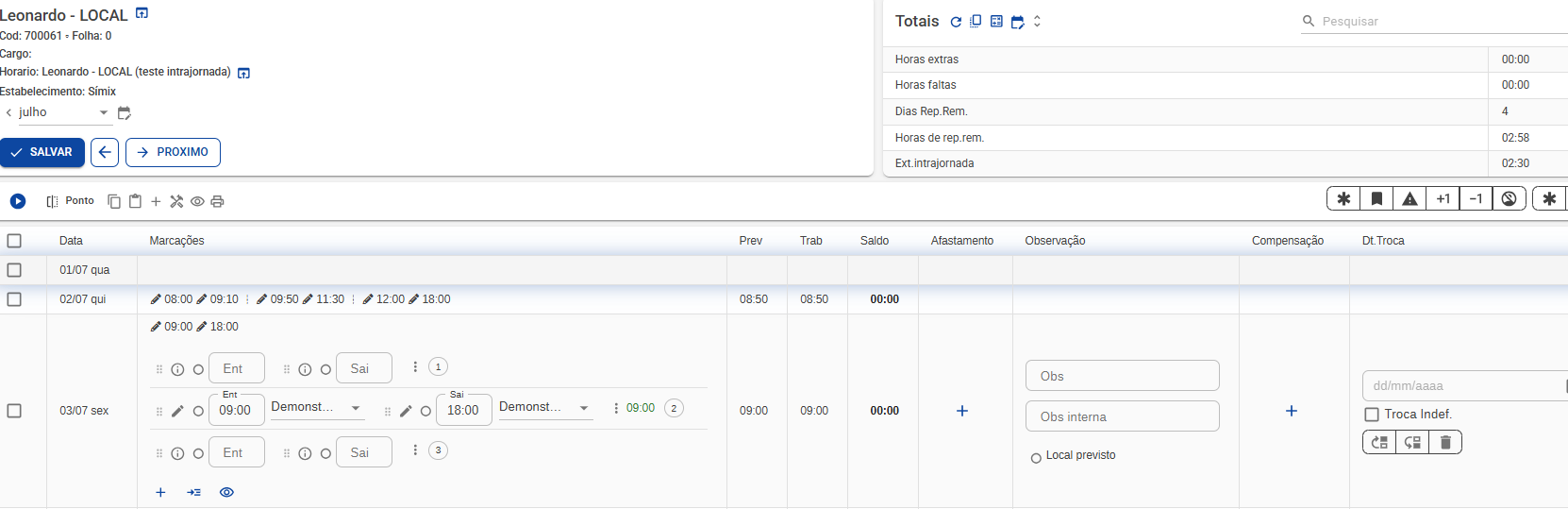
Task: Add Compensação with plus icon
Action: pyautogui.click(x=1292, y=411)
